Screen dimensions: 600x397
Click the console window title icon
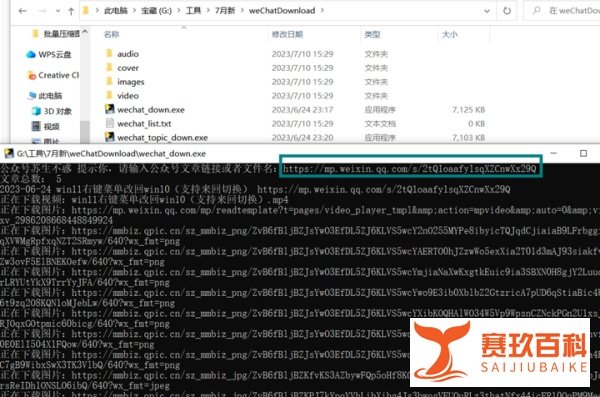coord(8,154)
